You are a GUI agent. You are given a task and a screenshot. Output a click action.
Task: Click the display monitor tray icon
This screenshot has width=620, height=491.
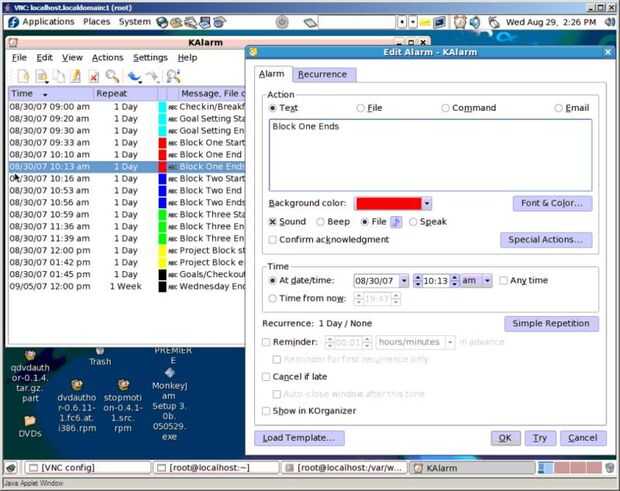tap(439, 22)
